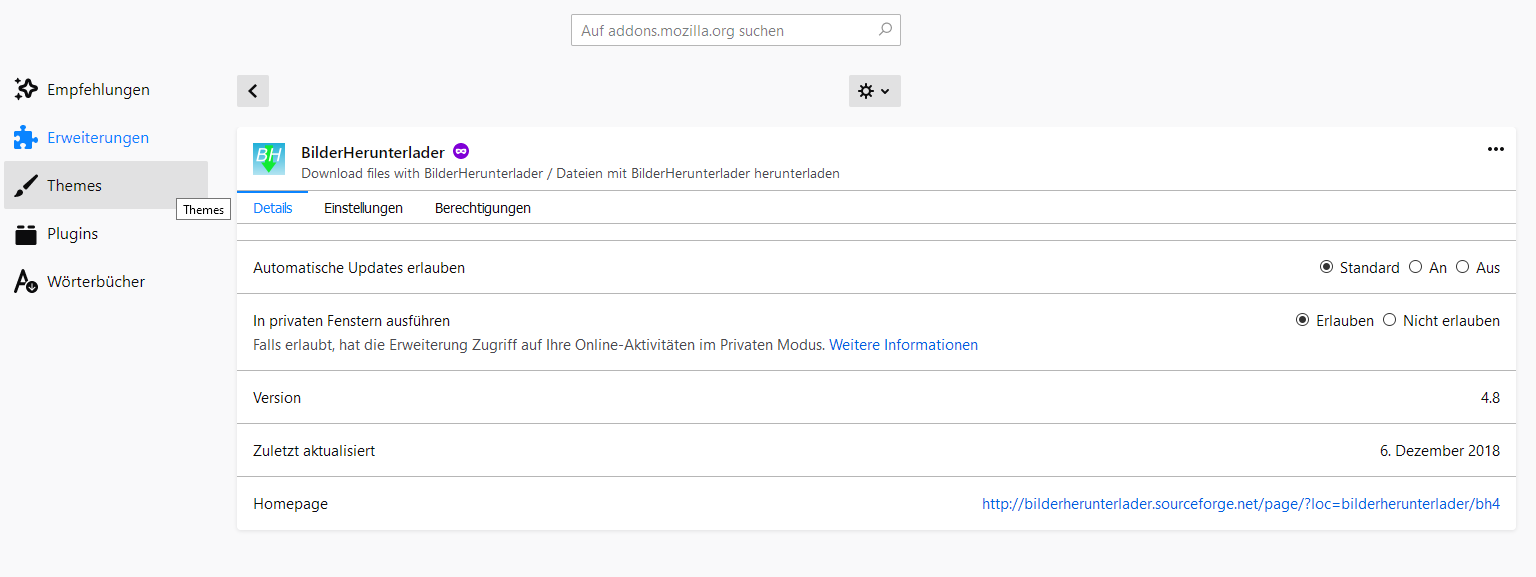Viewport: 1536px width, 577px height.
Task: Open the Weitere Informationen link
Action: coord(903,345)
